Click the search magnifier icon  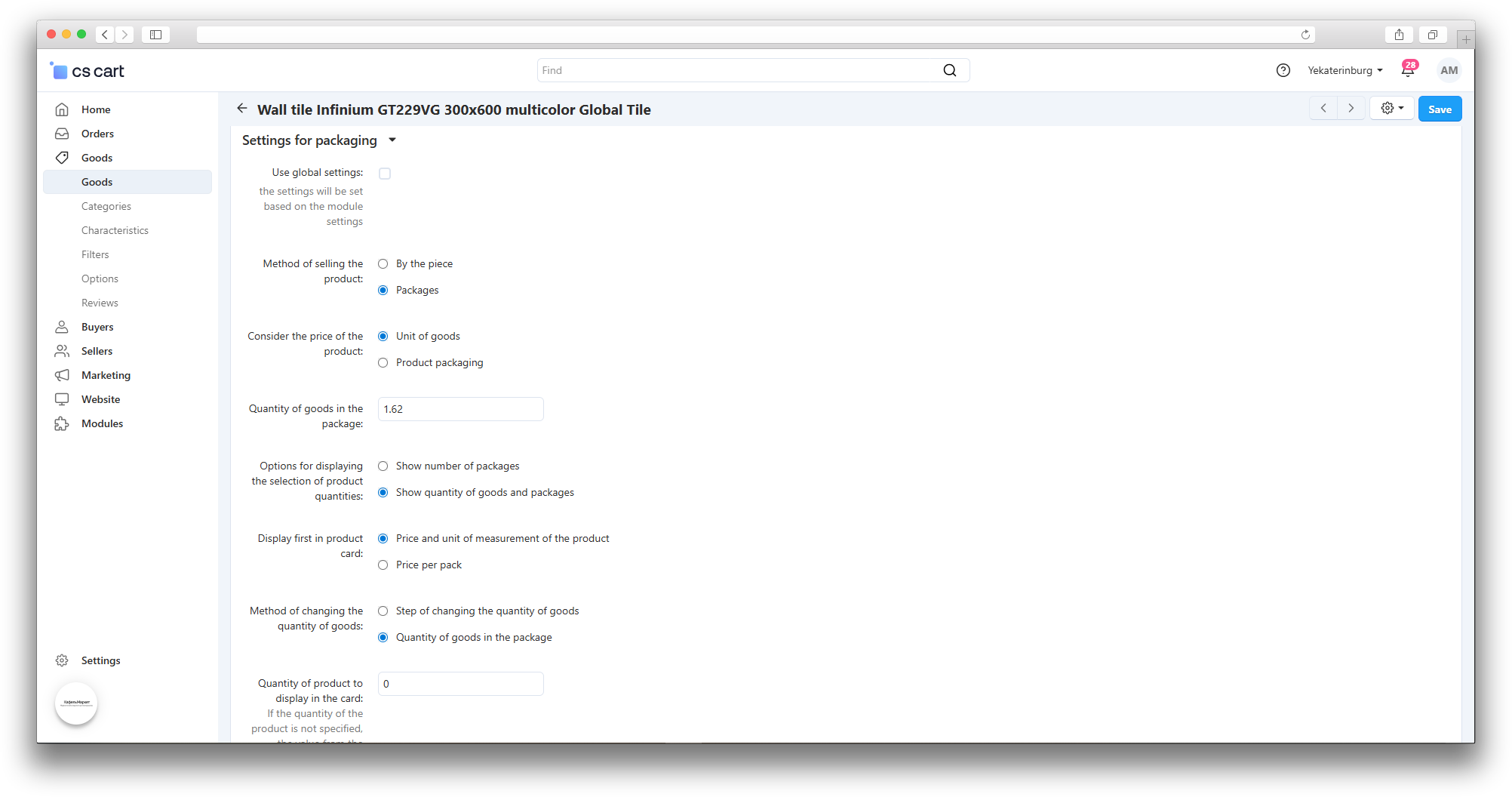tap(949, 70)
